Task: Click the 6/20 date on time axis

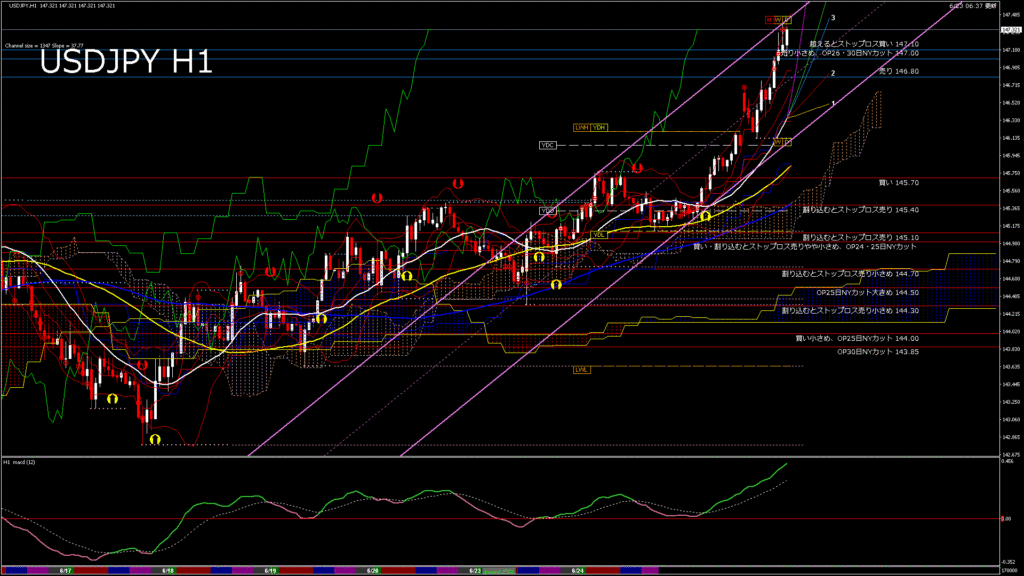Action: (x=373, y=570)
